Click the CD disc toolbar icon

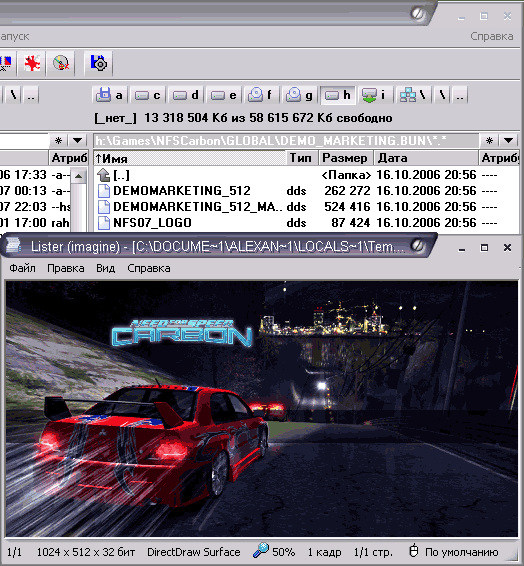click(61, 63)
